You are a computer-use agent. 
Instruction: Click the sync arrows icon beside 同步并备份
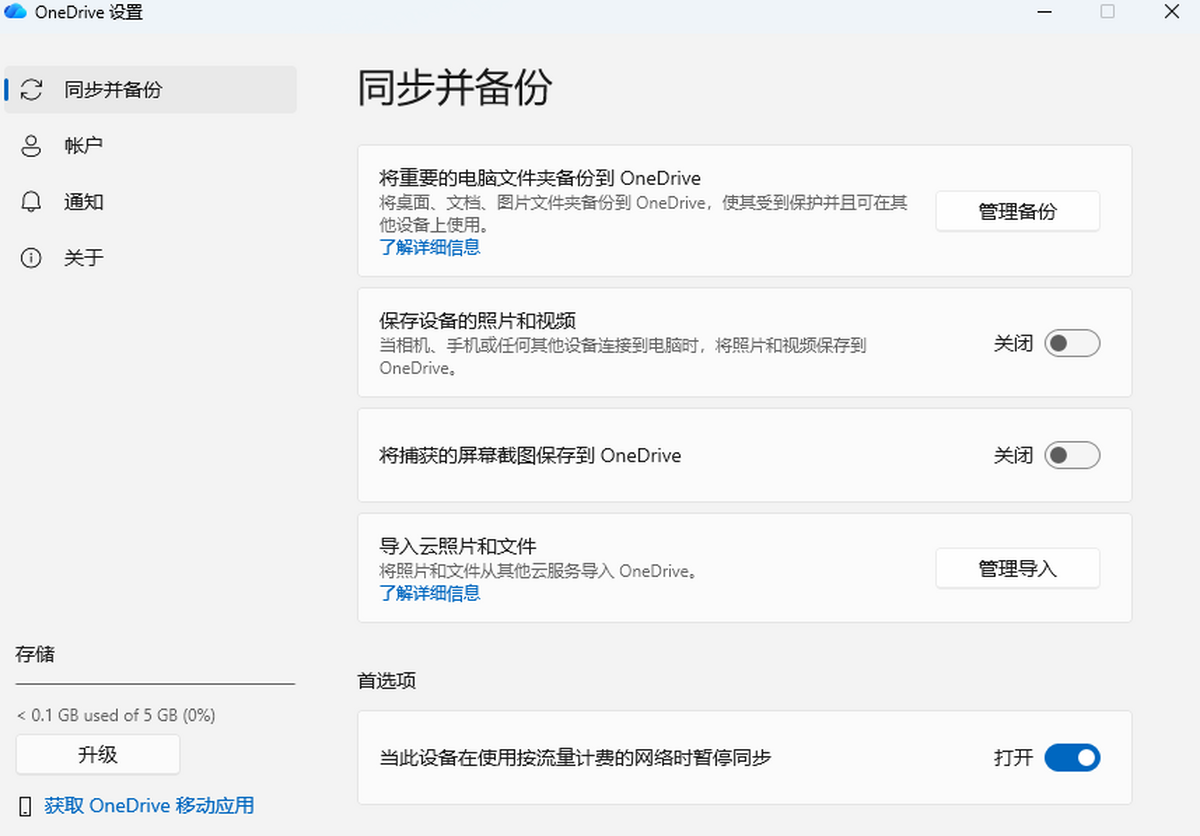[x=32, y=90]
